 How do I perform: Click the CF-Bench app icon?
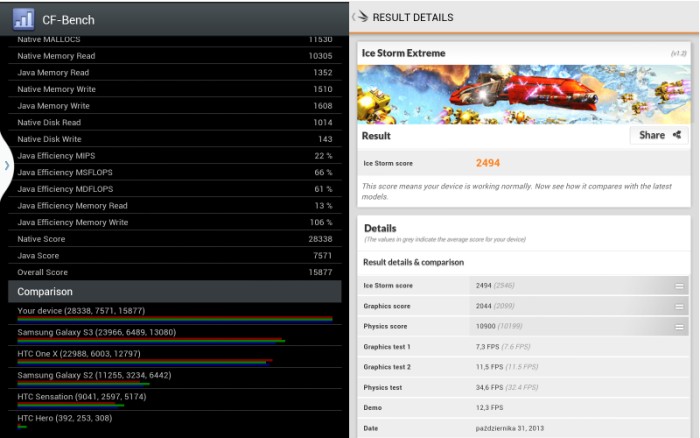pos(22,18)
